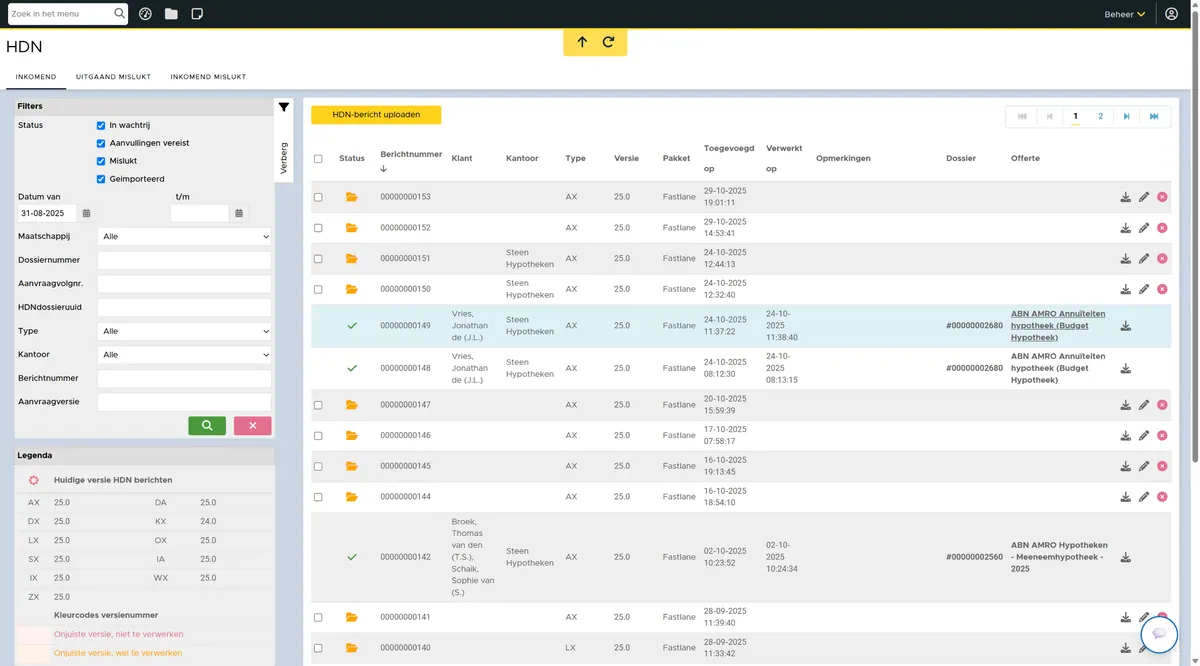Collapse the filter panel via Verberg
The width and height of the screenshot is (1200, 666).
click(x=283, y=158)
